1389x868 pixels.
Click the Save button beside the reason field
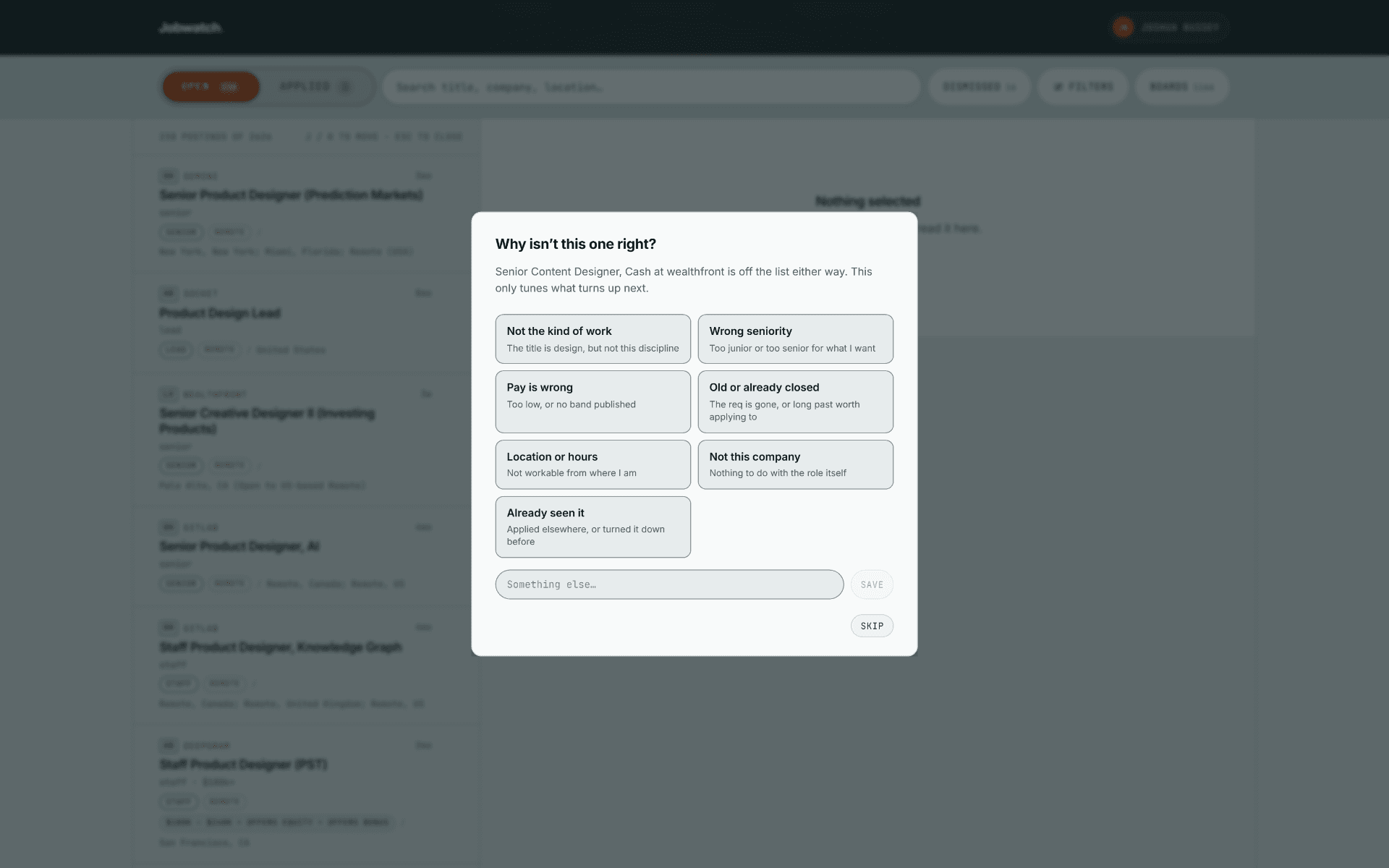[872, 584]
